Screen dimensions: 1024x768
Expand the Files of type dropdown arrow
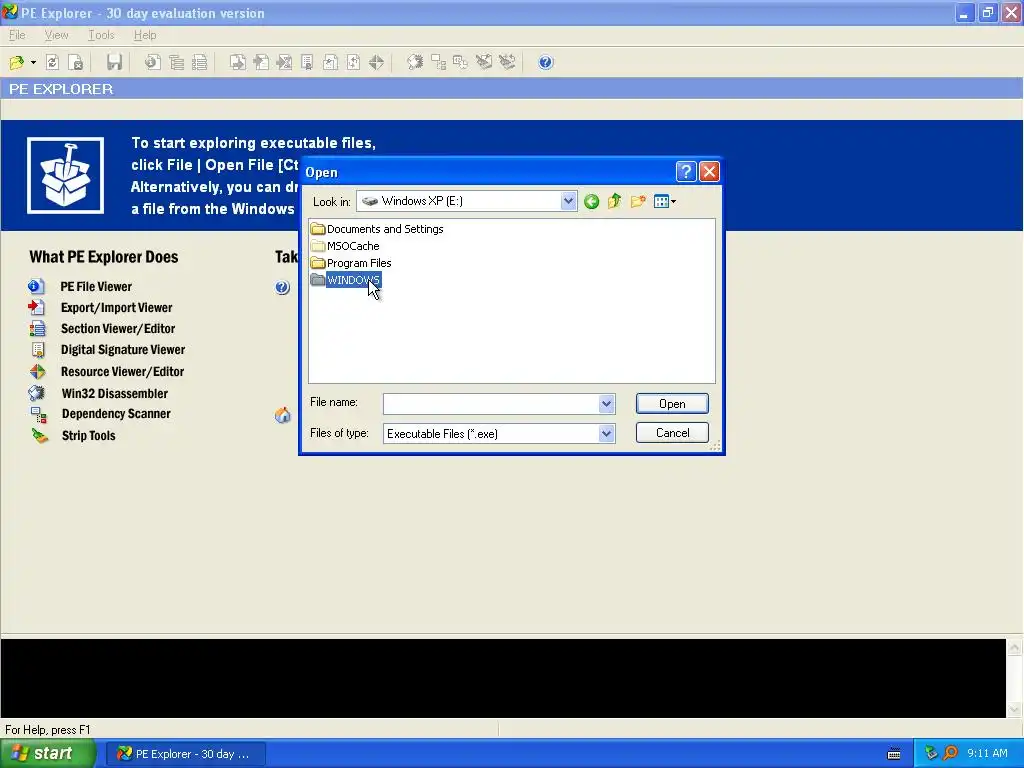pos(606,434)
